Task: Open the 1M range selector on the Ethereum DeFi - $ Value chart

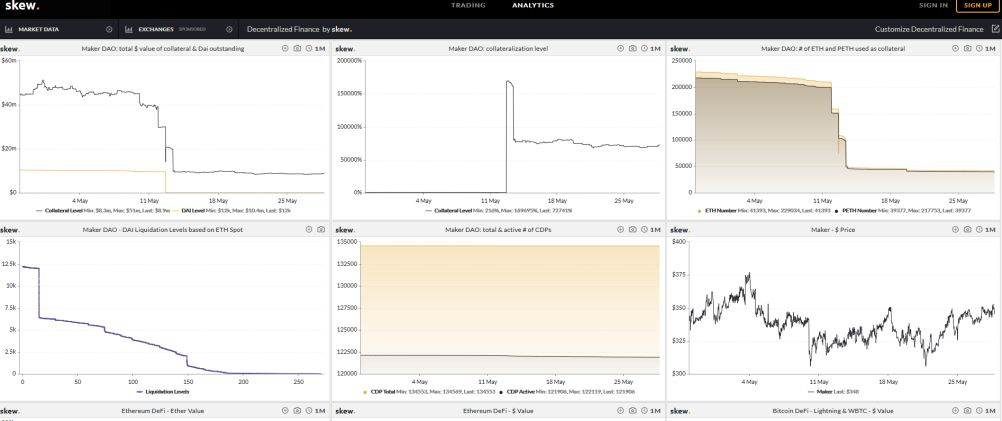Action: coord(651,411)
